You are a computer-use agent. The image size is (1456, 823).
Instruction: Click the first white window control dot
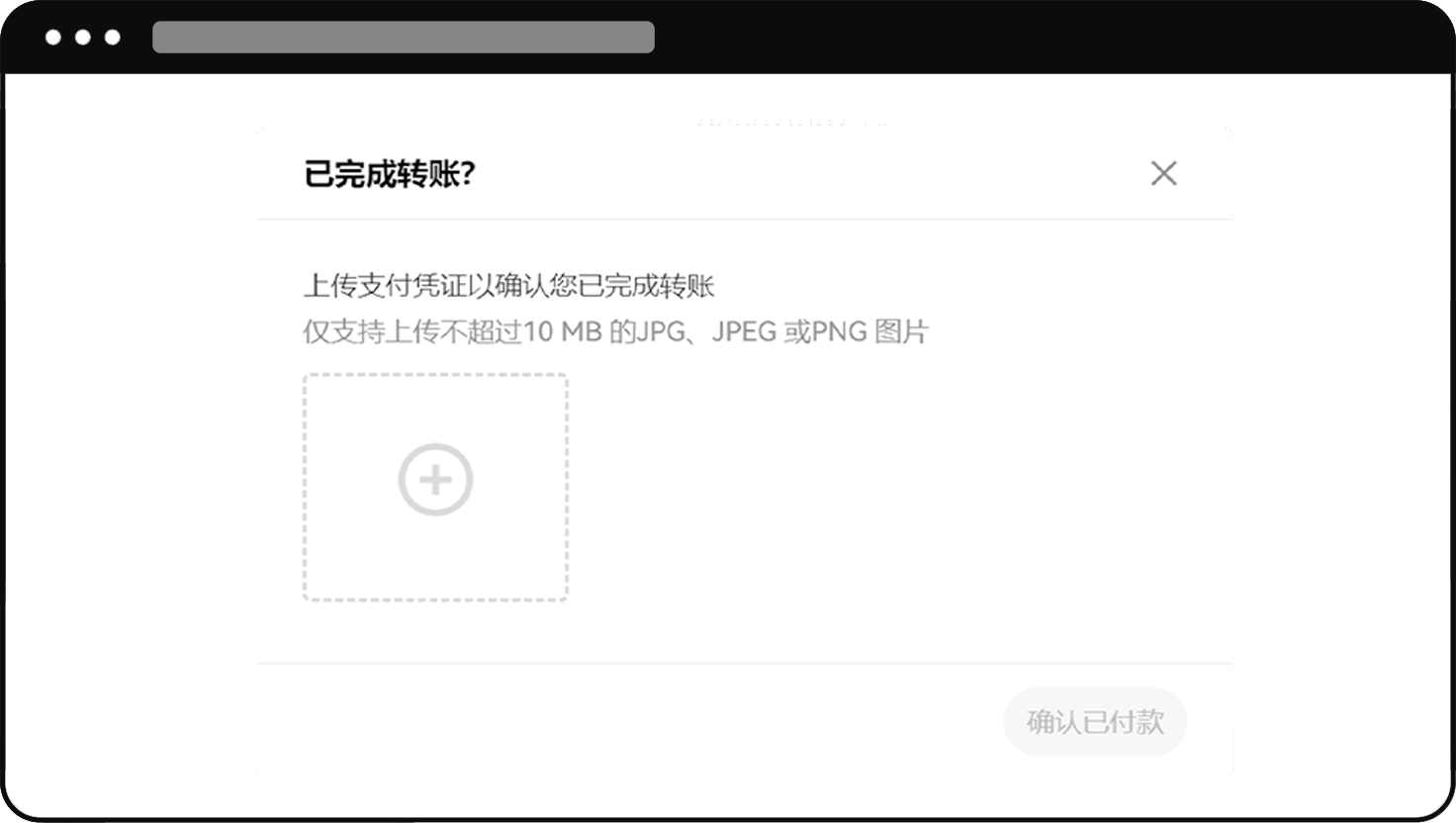point(53,38)
